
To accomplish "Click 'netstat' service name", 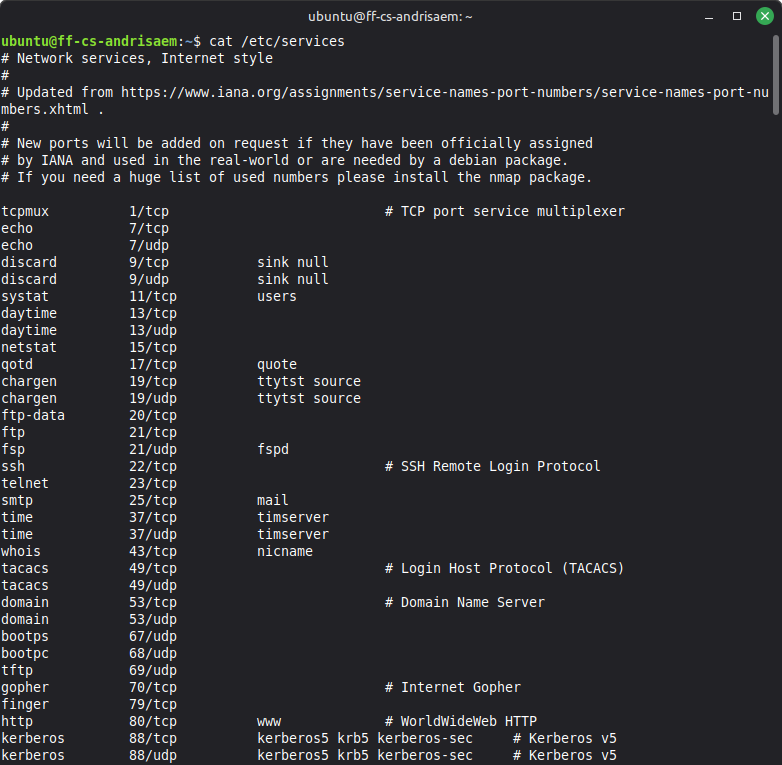I will pyautogui.click(x=29, y=347).
